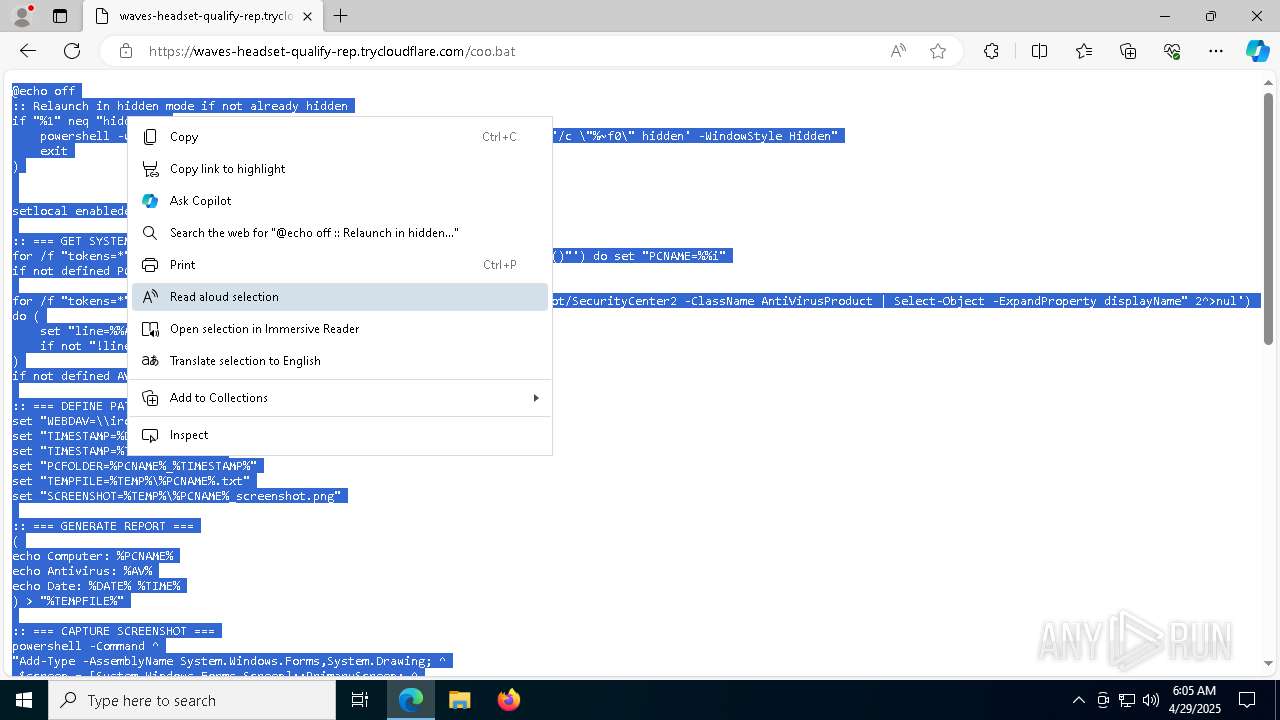Add this page to favorites star
Viewport: 1280px width, 720px height.
click(x=938, y=51)
